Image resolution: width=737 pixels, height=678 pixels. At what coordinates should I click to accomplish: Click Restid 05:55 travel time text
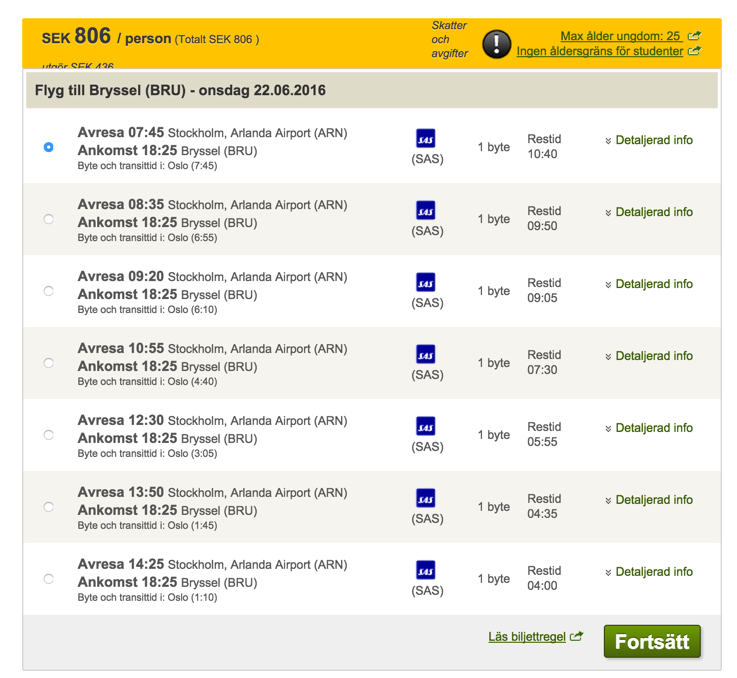tap(544, 434)
